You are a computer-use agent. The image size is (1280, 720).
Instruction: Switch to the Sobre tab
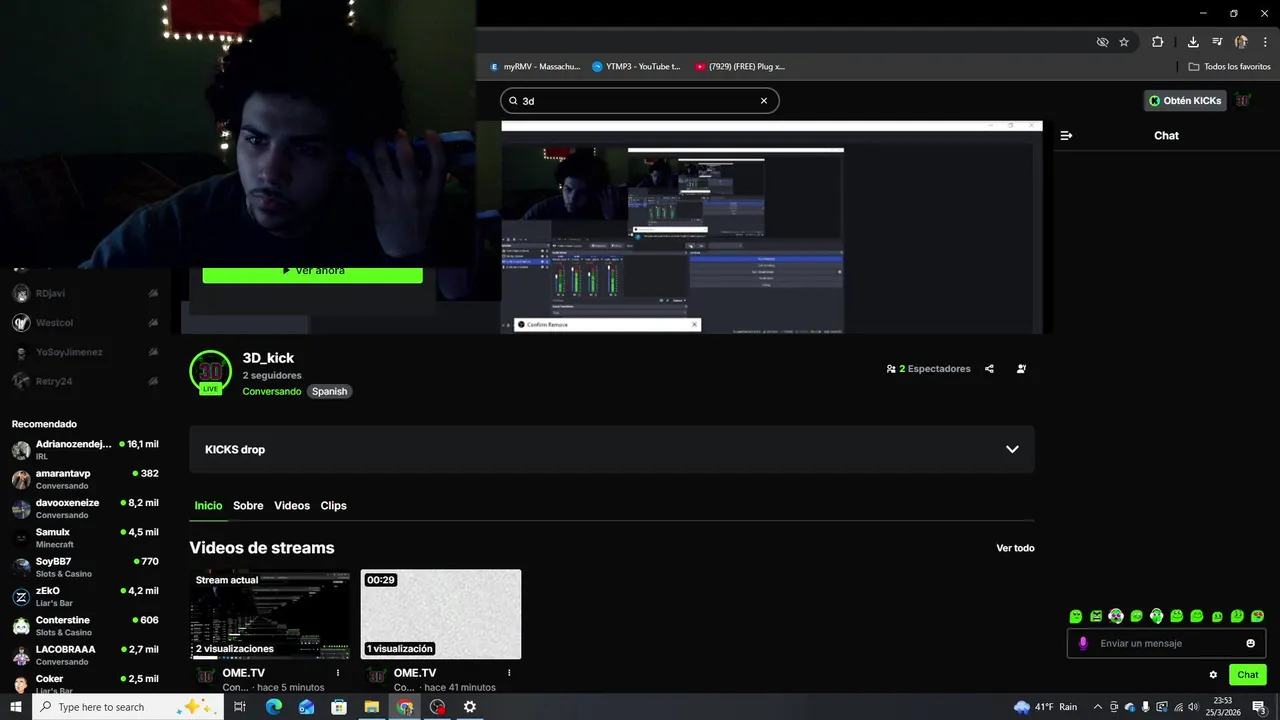point(248,506)
